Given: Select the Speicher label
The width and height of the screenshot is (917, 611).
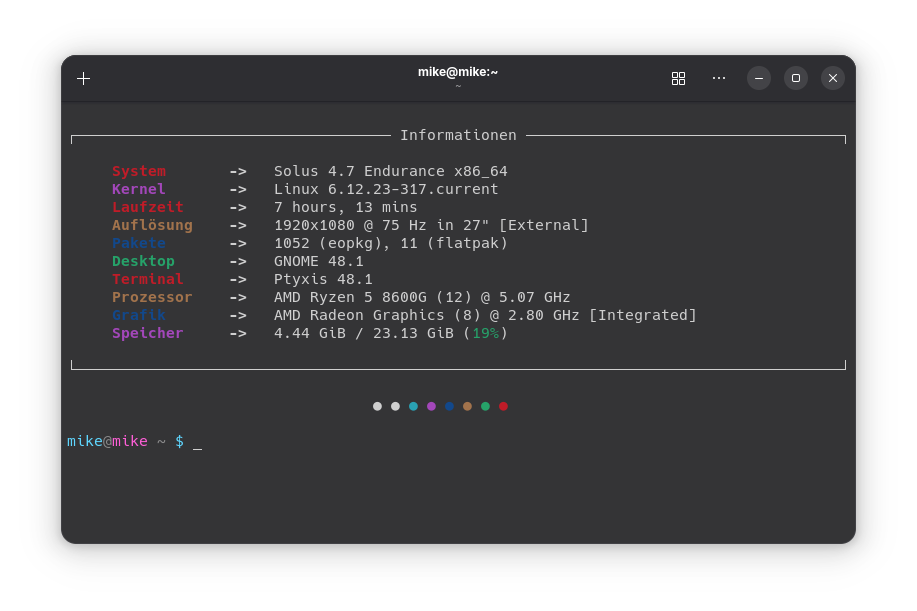Looking at the screenshot, I should [148, 333].
